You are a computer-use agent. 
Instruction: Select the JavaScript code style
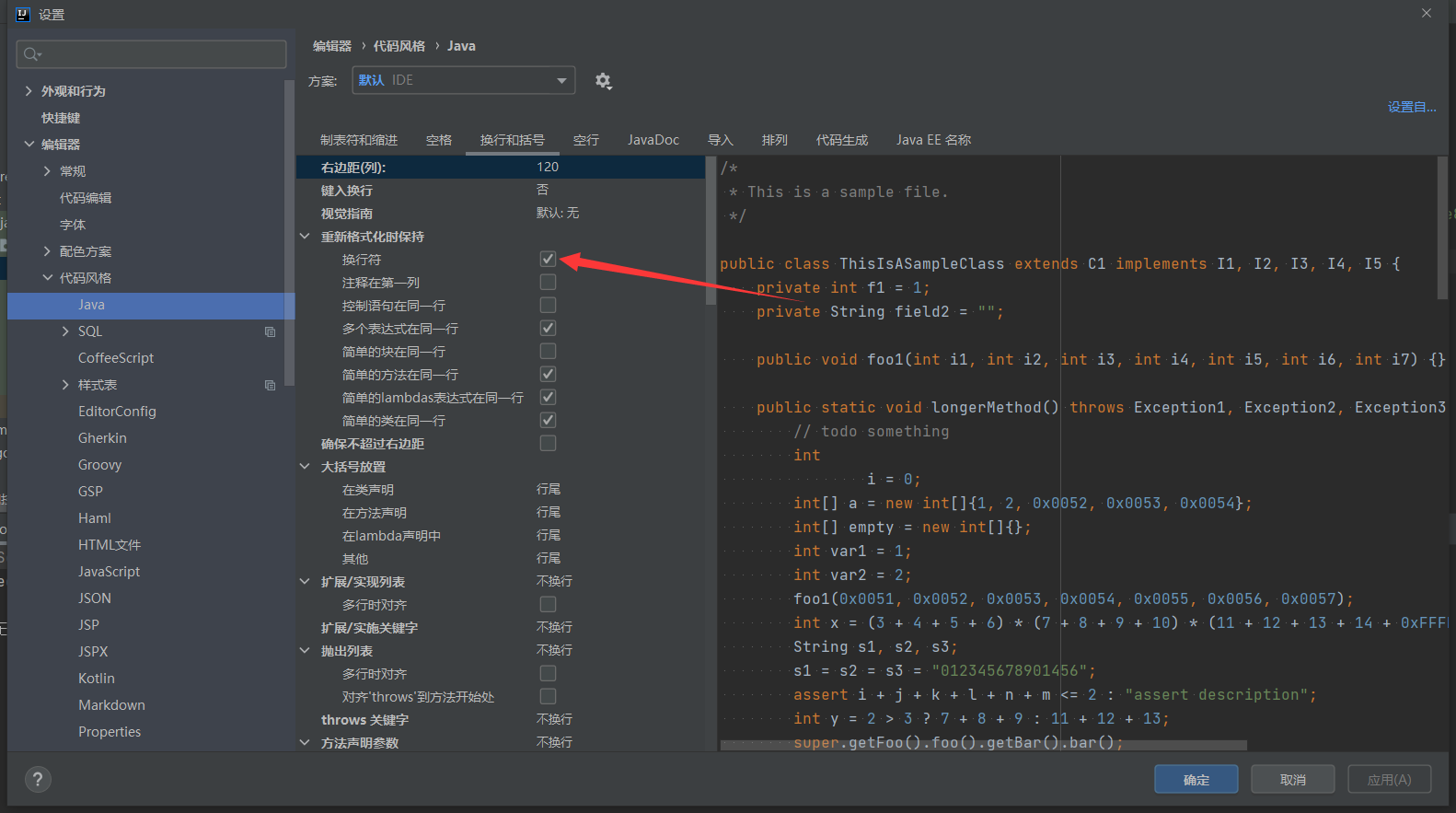click(x=109, y=572)
